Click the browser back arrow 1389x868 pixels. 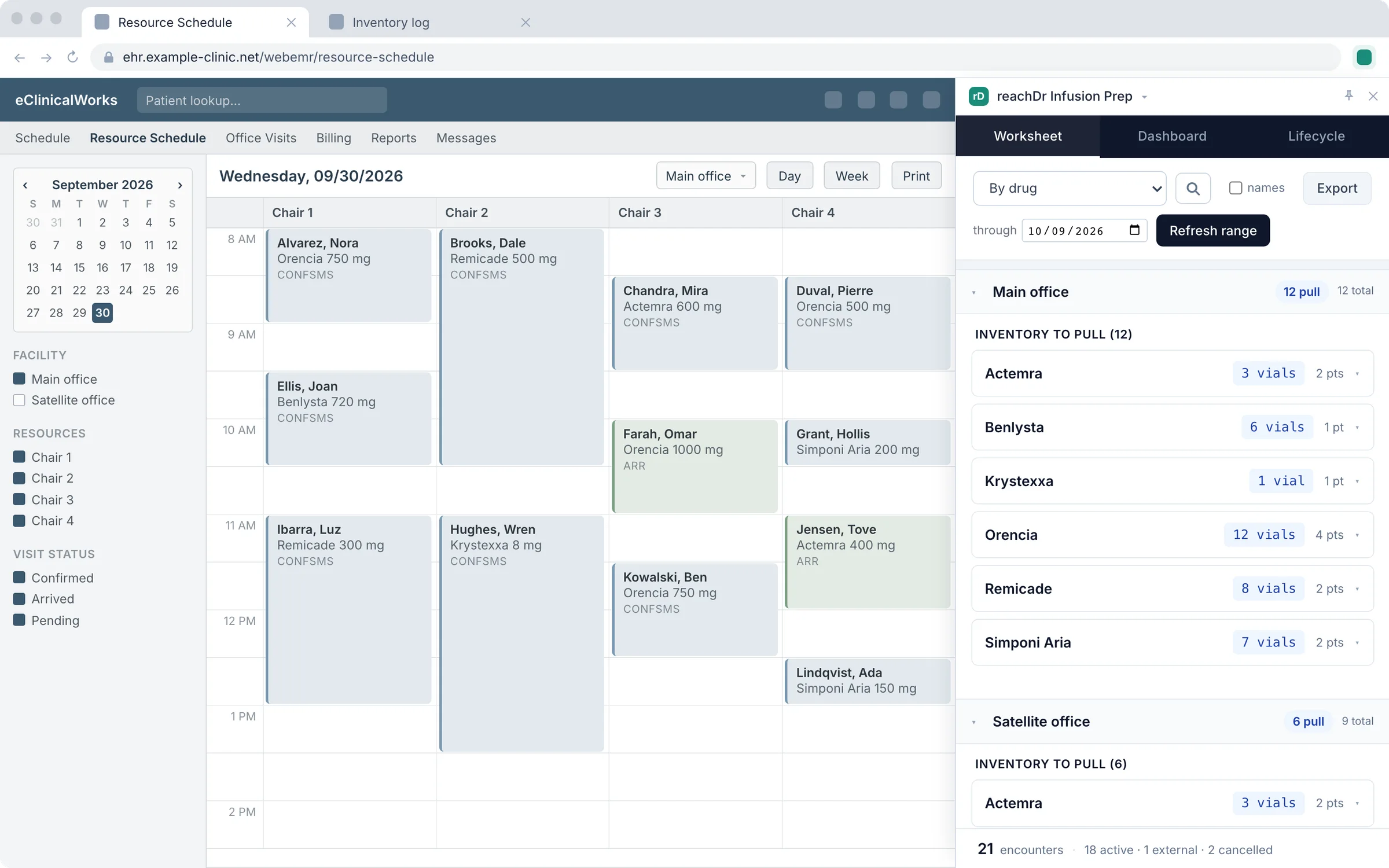click(20, 57)
